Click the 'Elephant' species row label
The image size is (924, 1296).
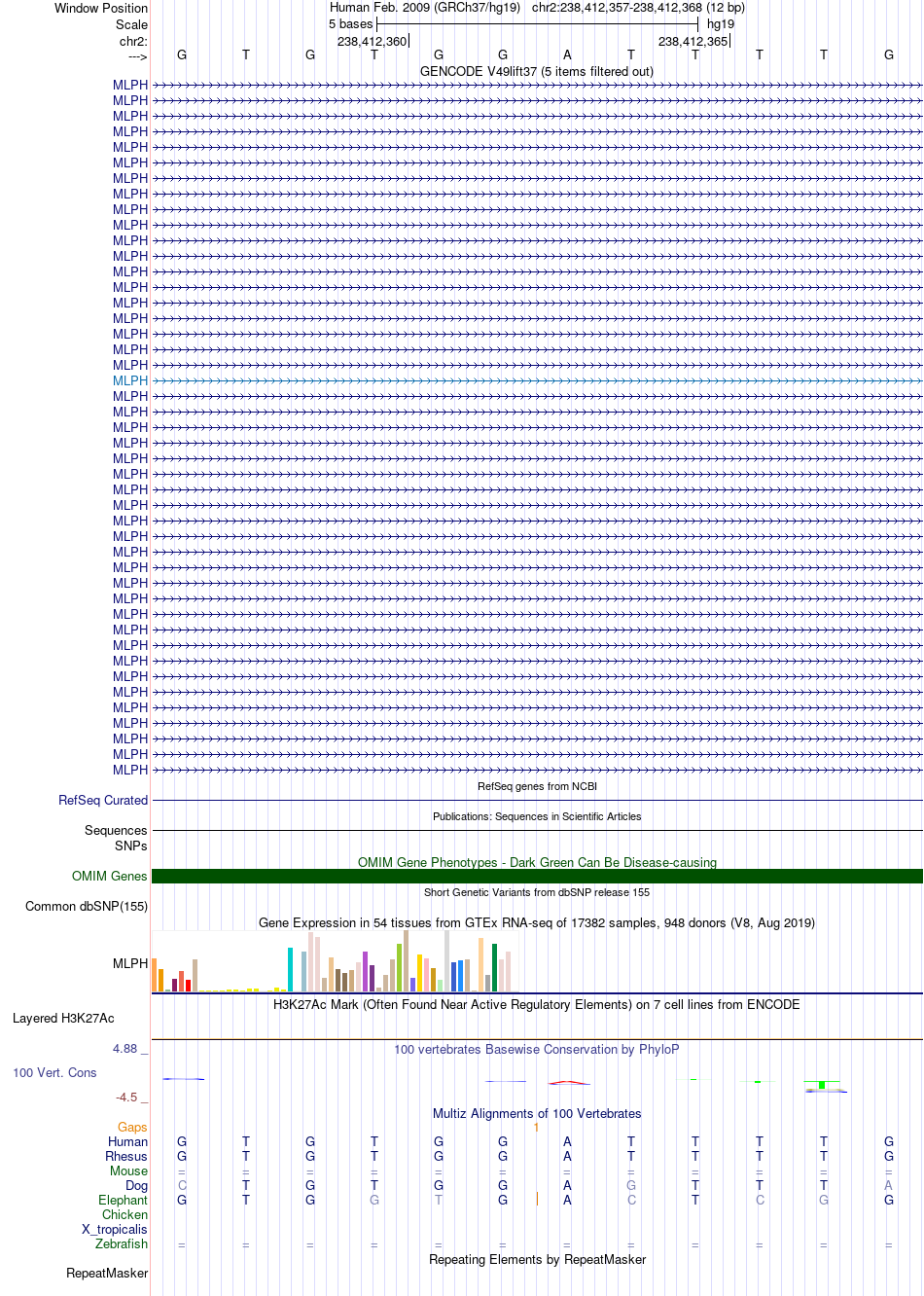tap(123, 1200)
